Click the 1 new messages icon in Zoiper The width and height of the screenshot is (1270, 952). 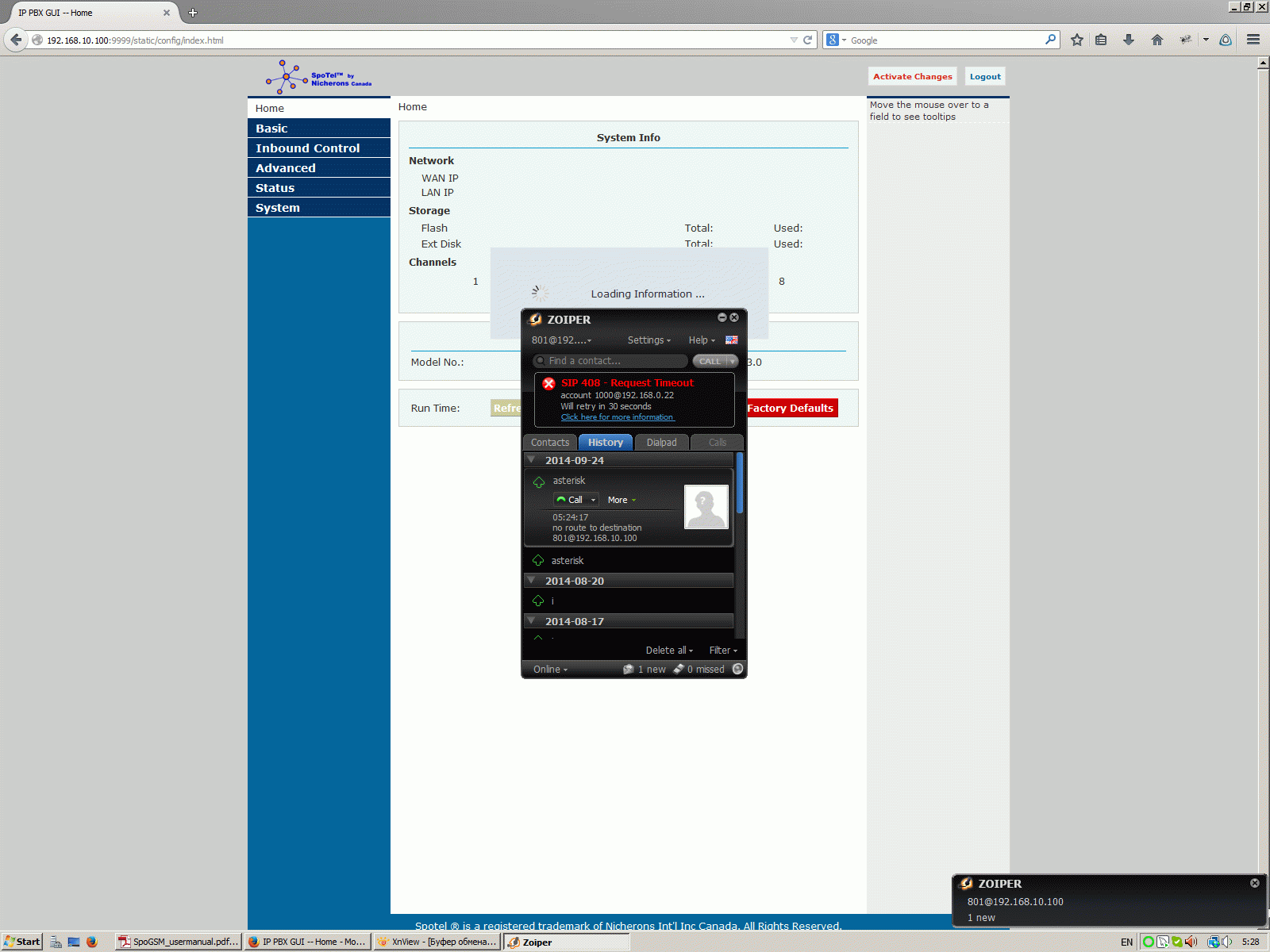(x=629, y=670)
